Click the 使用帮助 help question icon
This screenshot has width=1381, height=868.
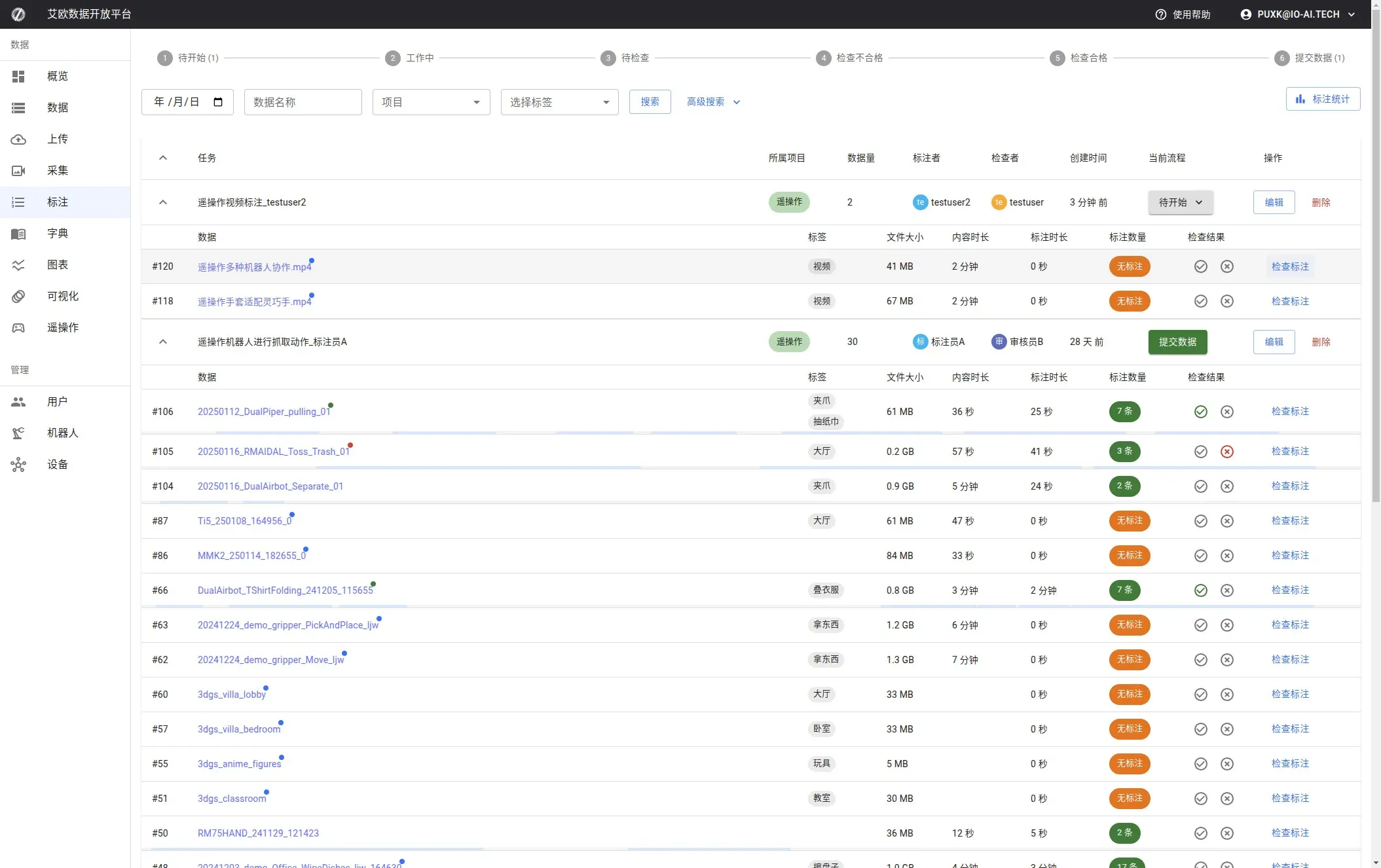[x=1160, y=14]
